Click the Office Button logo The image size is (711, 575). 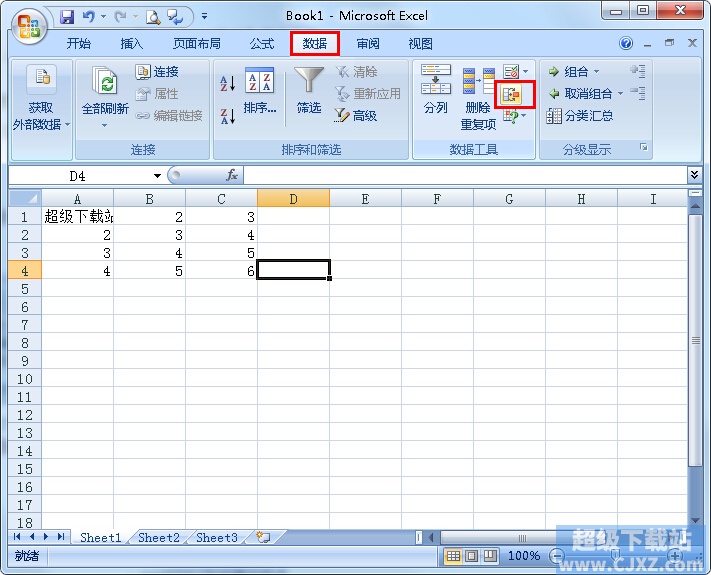point(28,26)
